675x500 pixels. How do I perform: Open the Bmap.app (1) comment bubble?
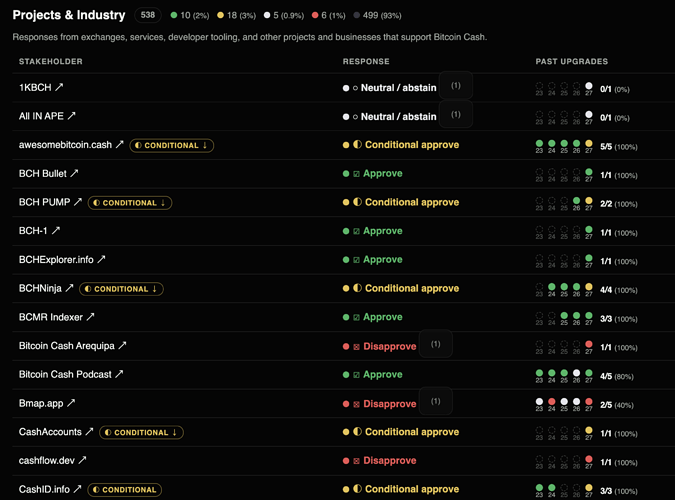click(436, 401)
